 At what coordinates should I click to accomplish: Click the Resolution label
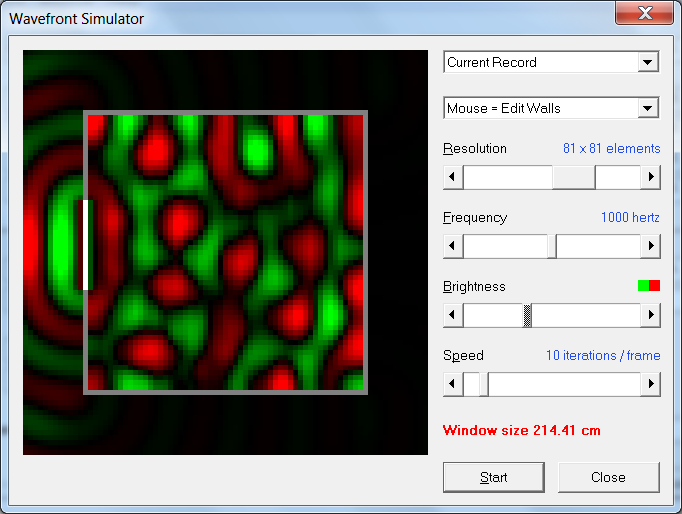pos(475,149)
